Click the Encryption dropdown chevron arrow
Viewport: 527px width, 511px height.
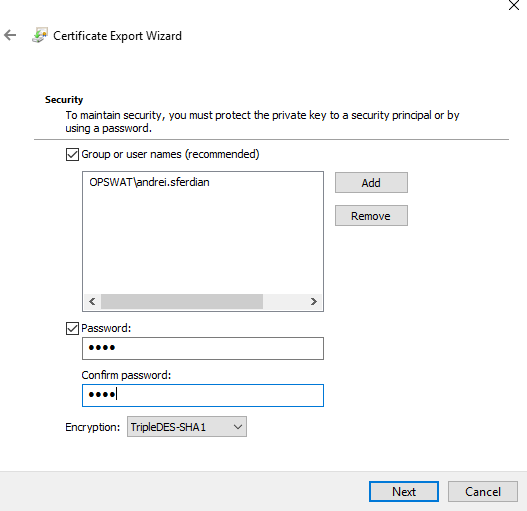click(238, 427)
